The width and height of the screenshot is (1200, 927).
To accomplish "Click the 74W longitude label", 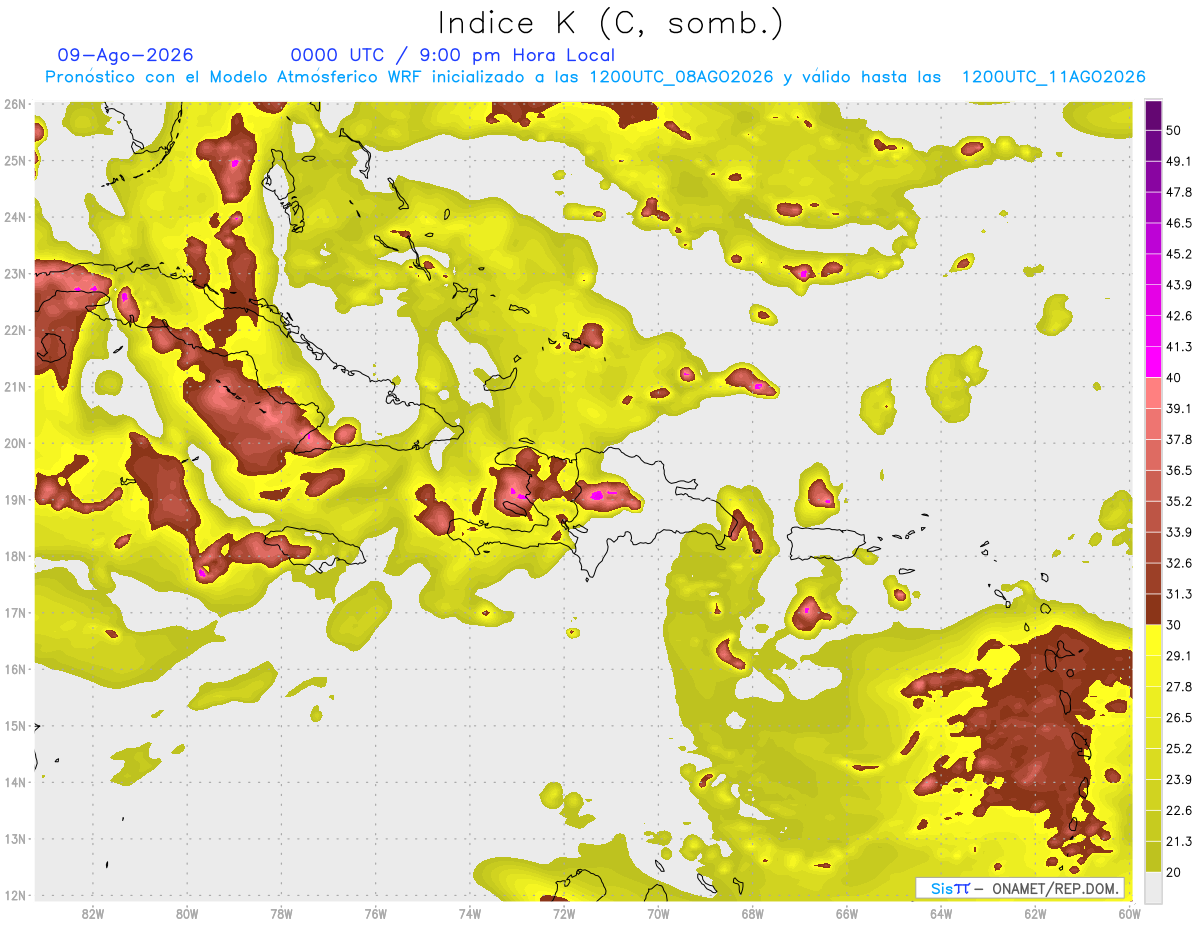I will tap(470, 914).
